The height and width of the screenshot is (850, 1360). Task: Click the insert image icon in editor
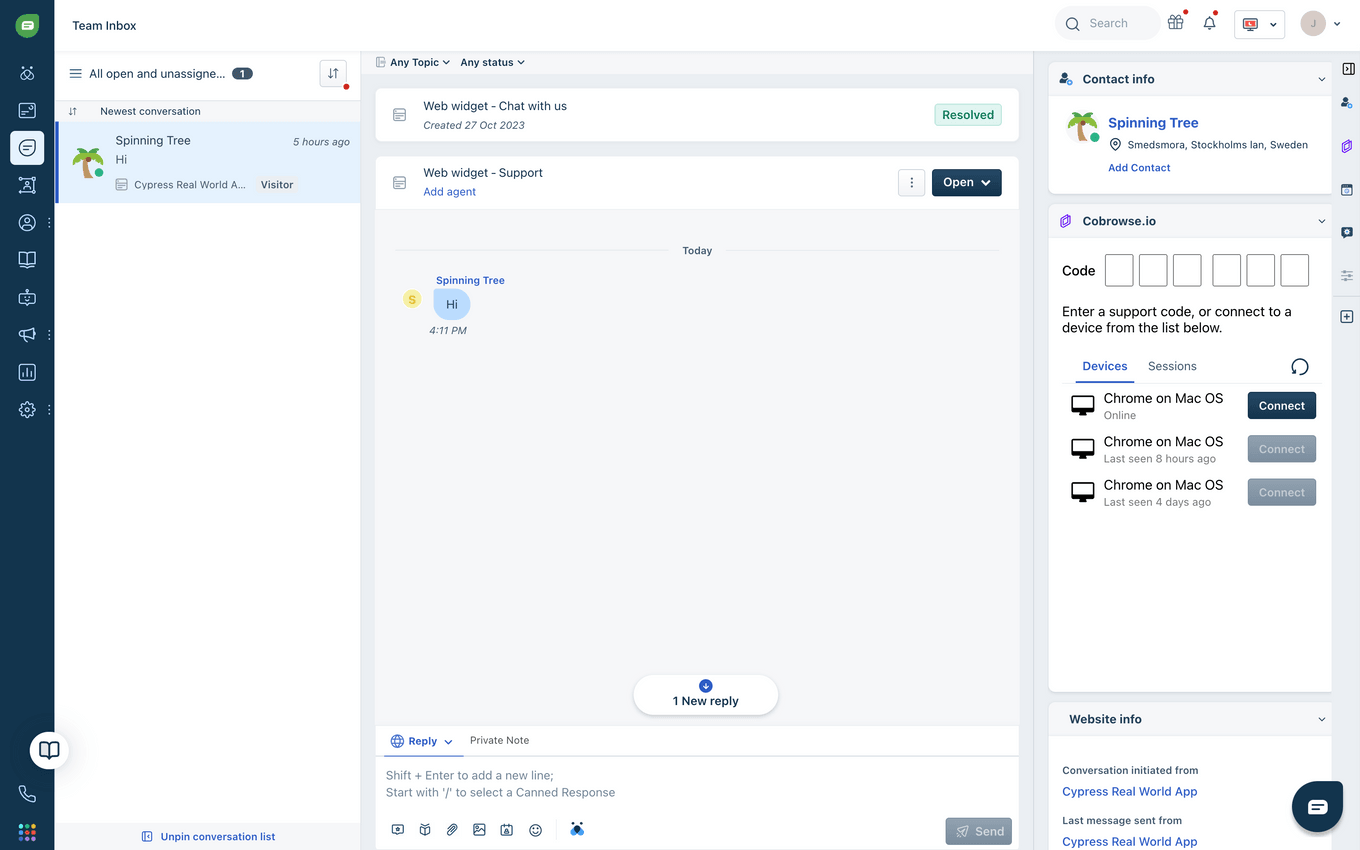[x=479, y=830]
